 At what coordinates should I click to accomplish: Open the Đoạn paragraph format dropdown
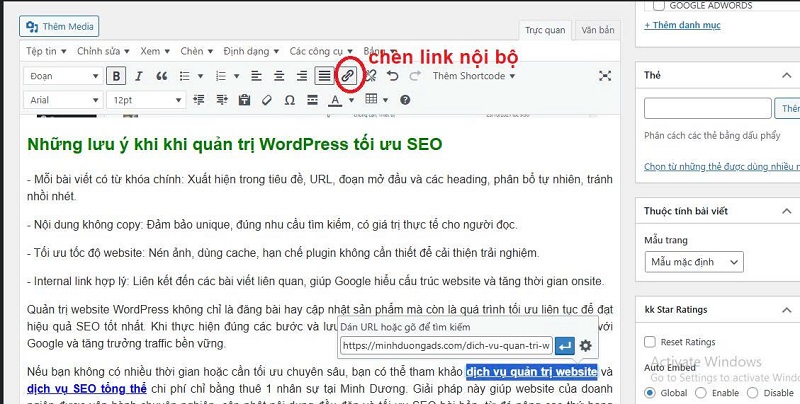[x=64, y=76]
